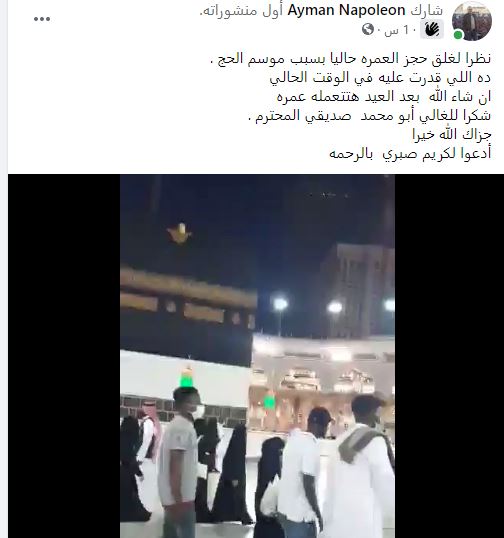Click the word شارك before the name

pos(426,11)
